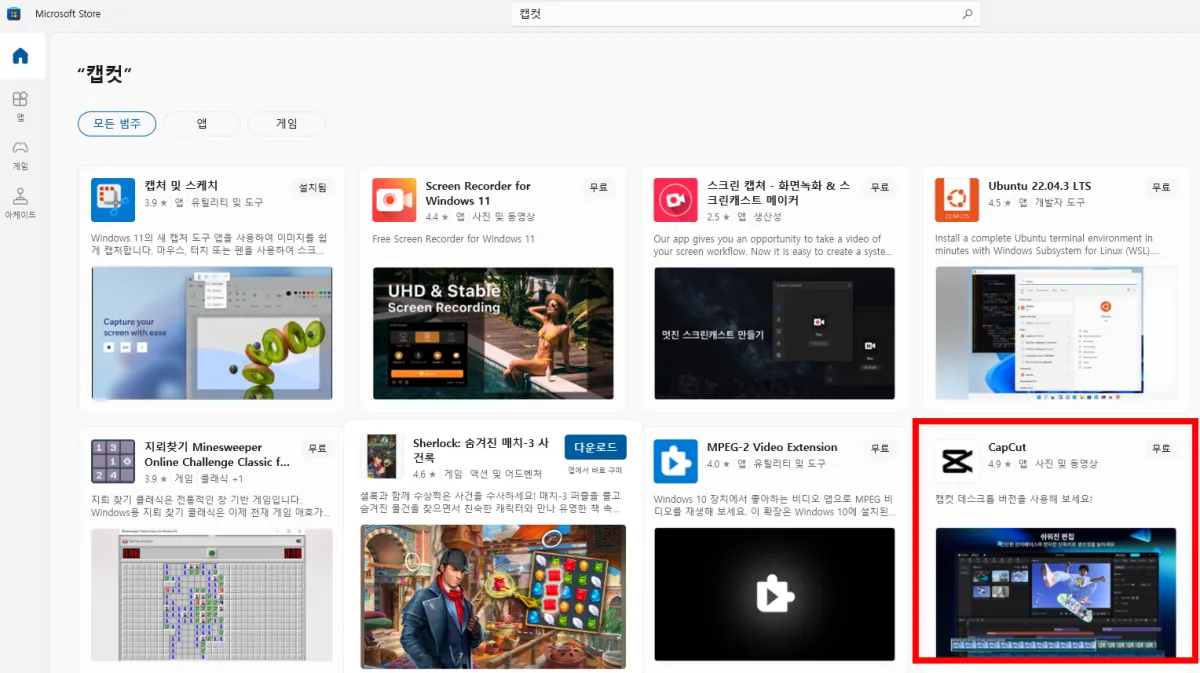Click the 무료 badge on Screen Recorder
The image size is (1200, 673).
[598, 187]
